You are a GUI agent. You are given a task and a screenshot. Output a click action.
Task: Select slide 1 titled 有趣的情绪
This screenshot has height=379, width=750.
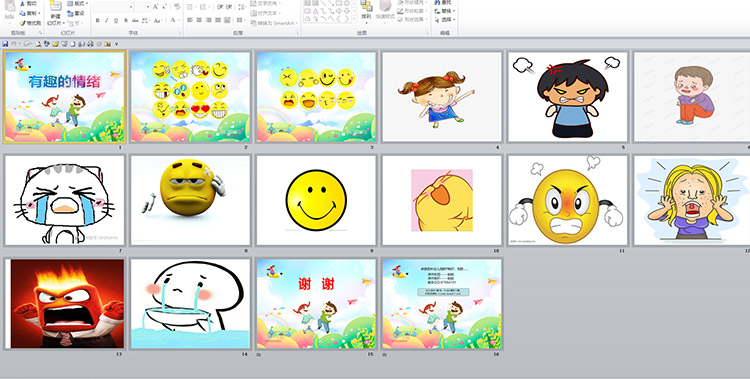coord(65,97)
